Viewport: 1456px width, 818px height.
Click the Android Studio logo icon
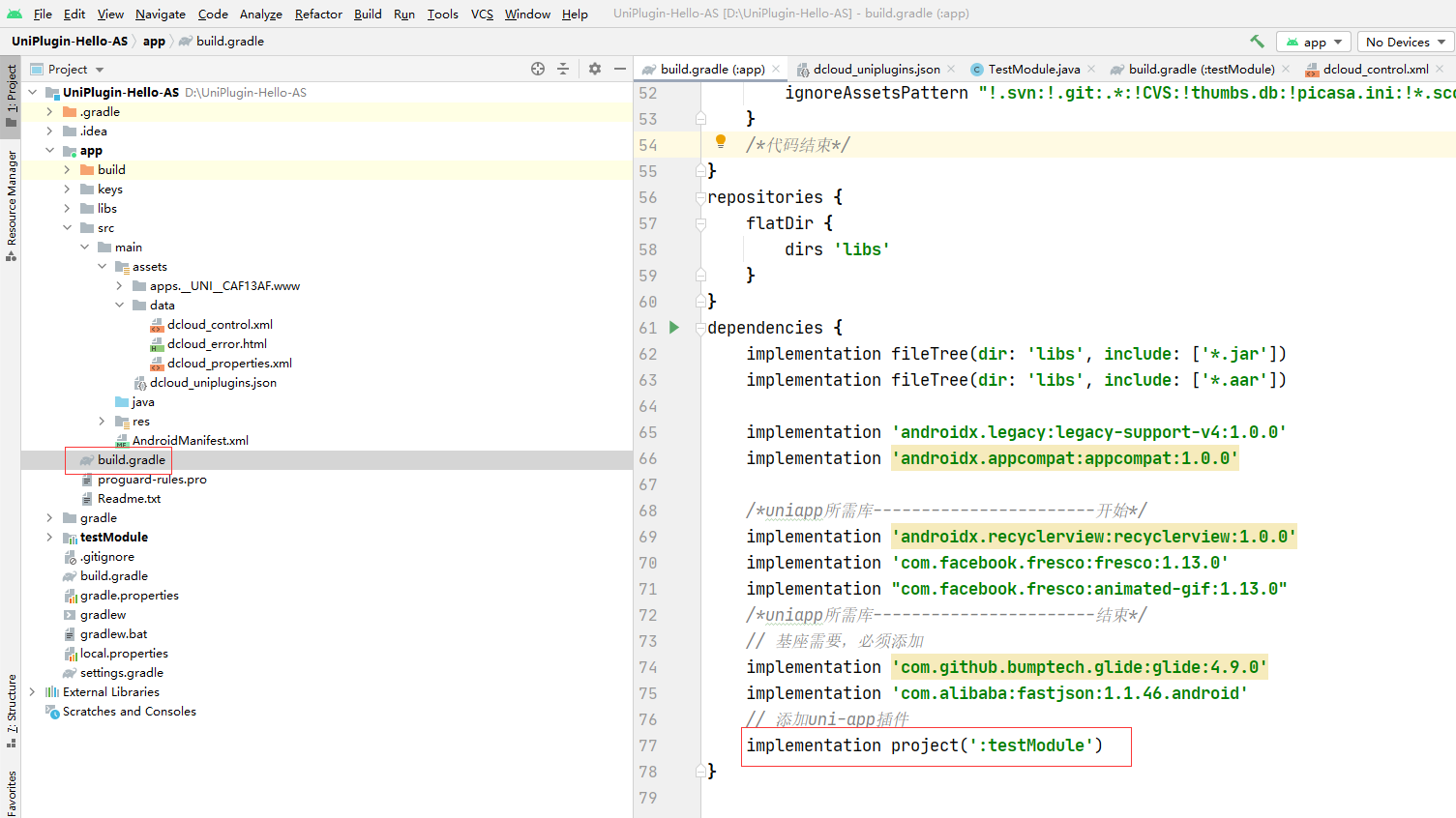click(15, 14)
